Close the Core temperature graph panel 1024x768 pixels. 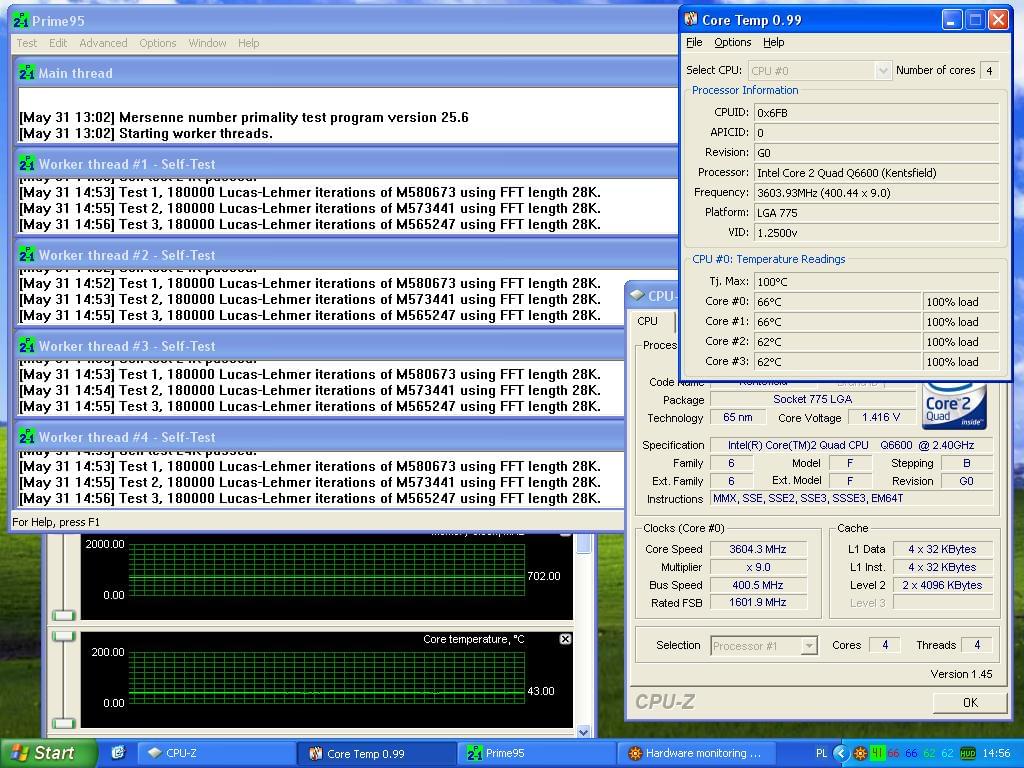565,639
